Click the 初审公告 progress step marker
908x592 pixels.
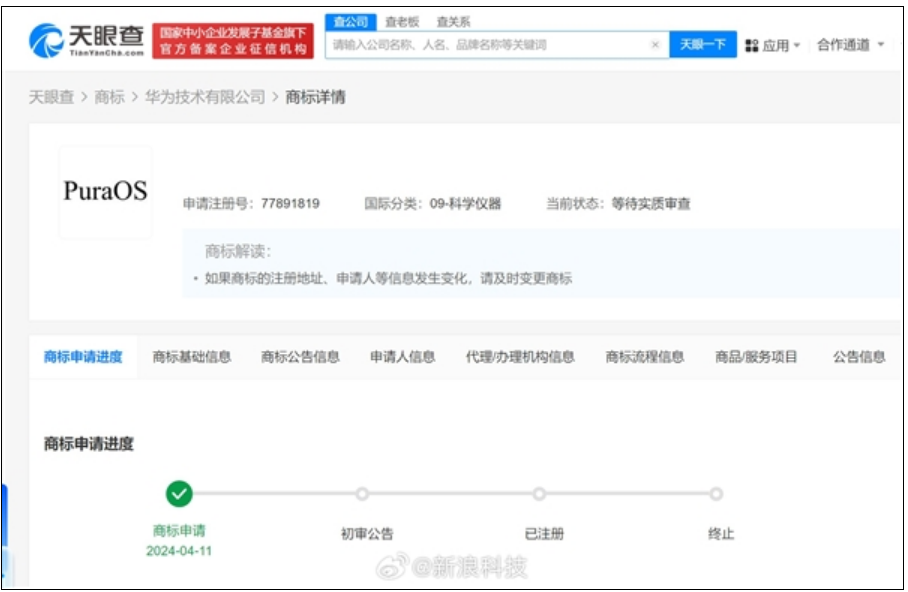tap(363, 494)
